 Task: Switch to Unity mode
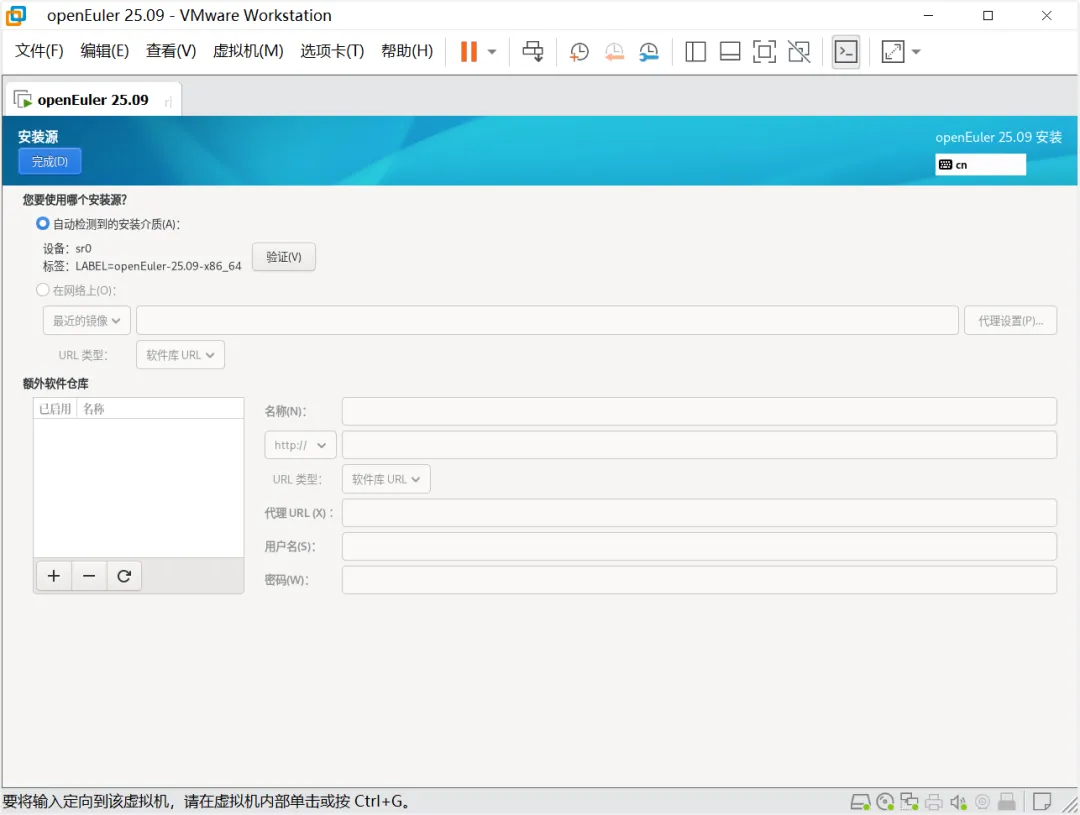(x=799, y=52)
